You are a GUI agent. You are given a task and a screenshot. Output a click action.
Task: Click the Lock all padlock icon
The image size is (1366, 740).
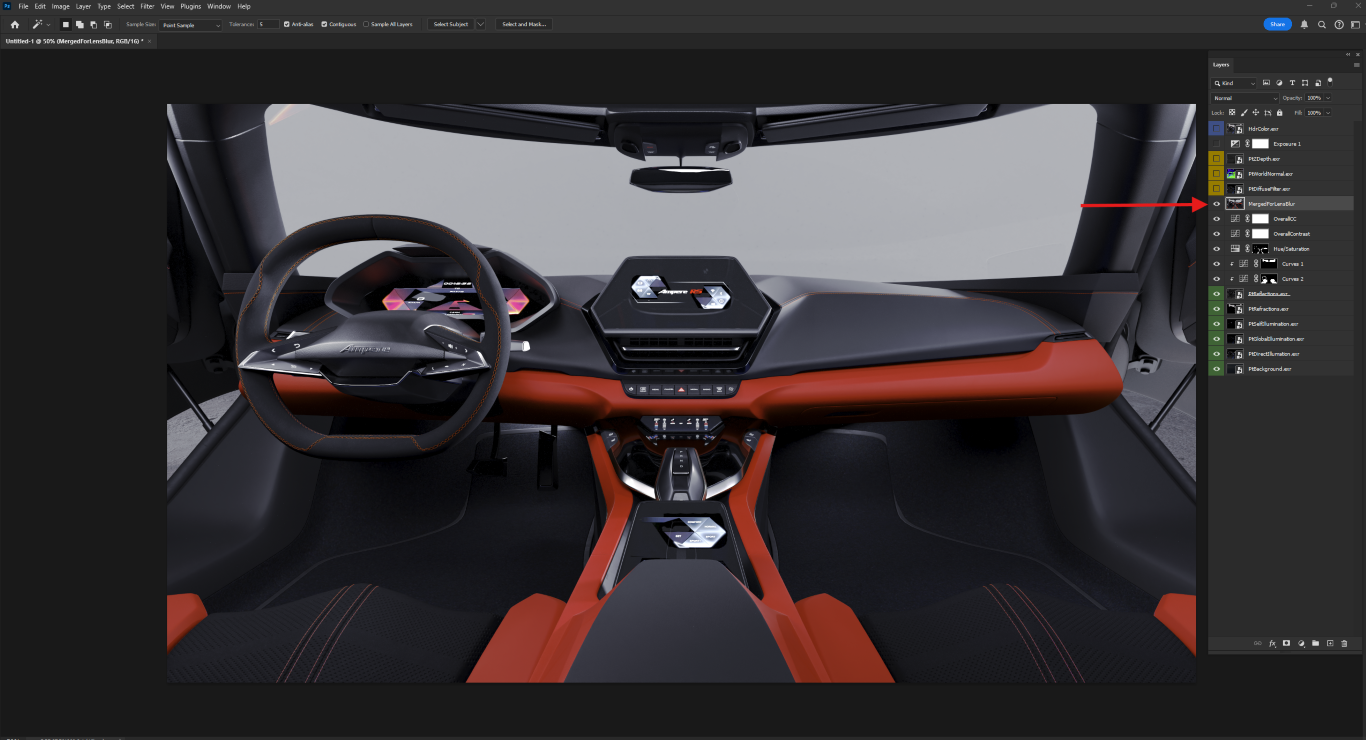pos(1279,113)
